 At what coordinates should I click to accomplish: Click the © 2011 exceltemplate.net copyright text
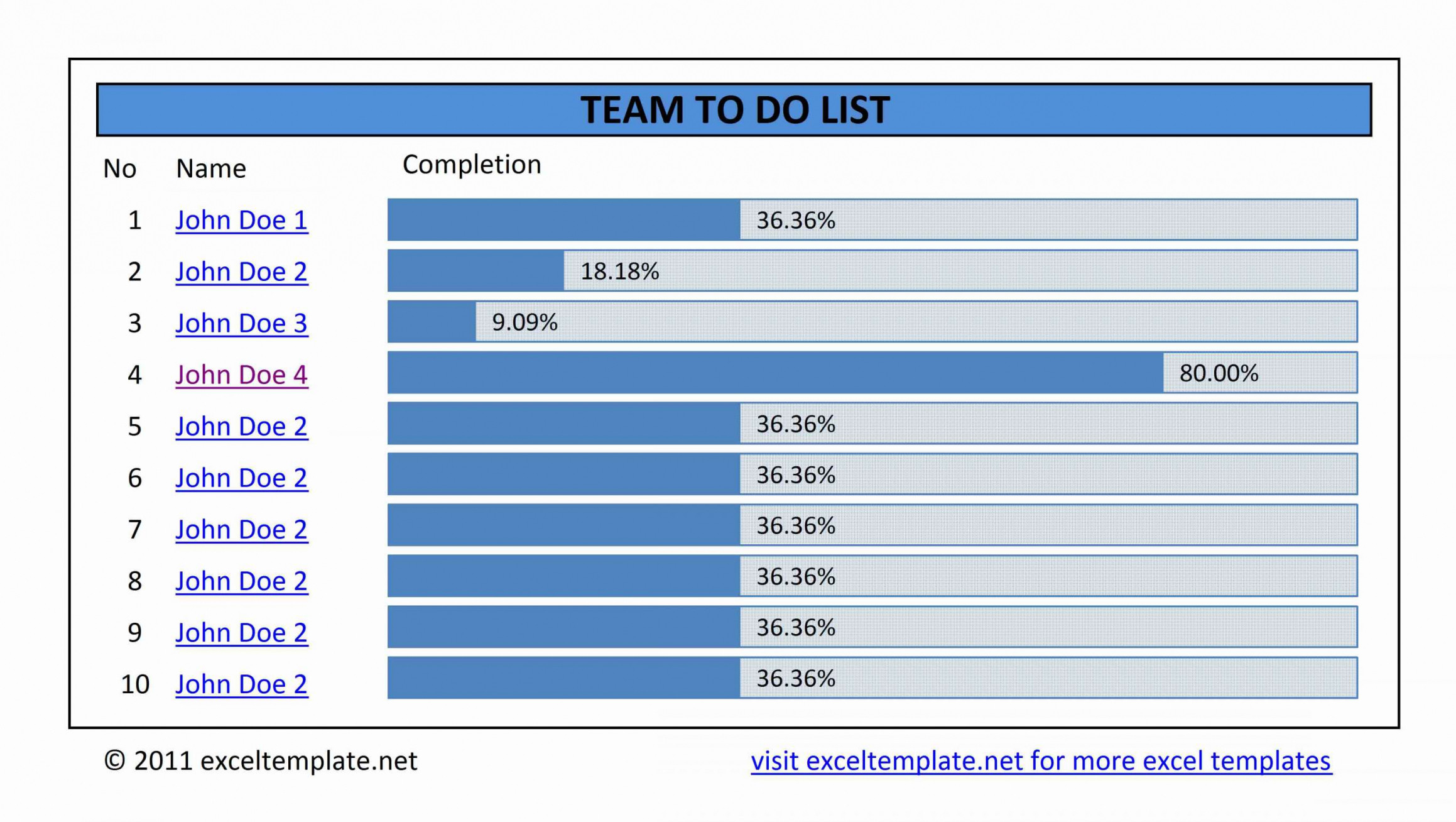(261, 761)
